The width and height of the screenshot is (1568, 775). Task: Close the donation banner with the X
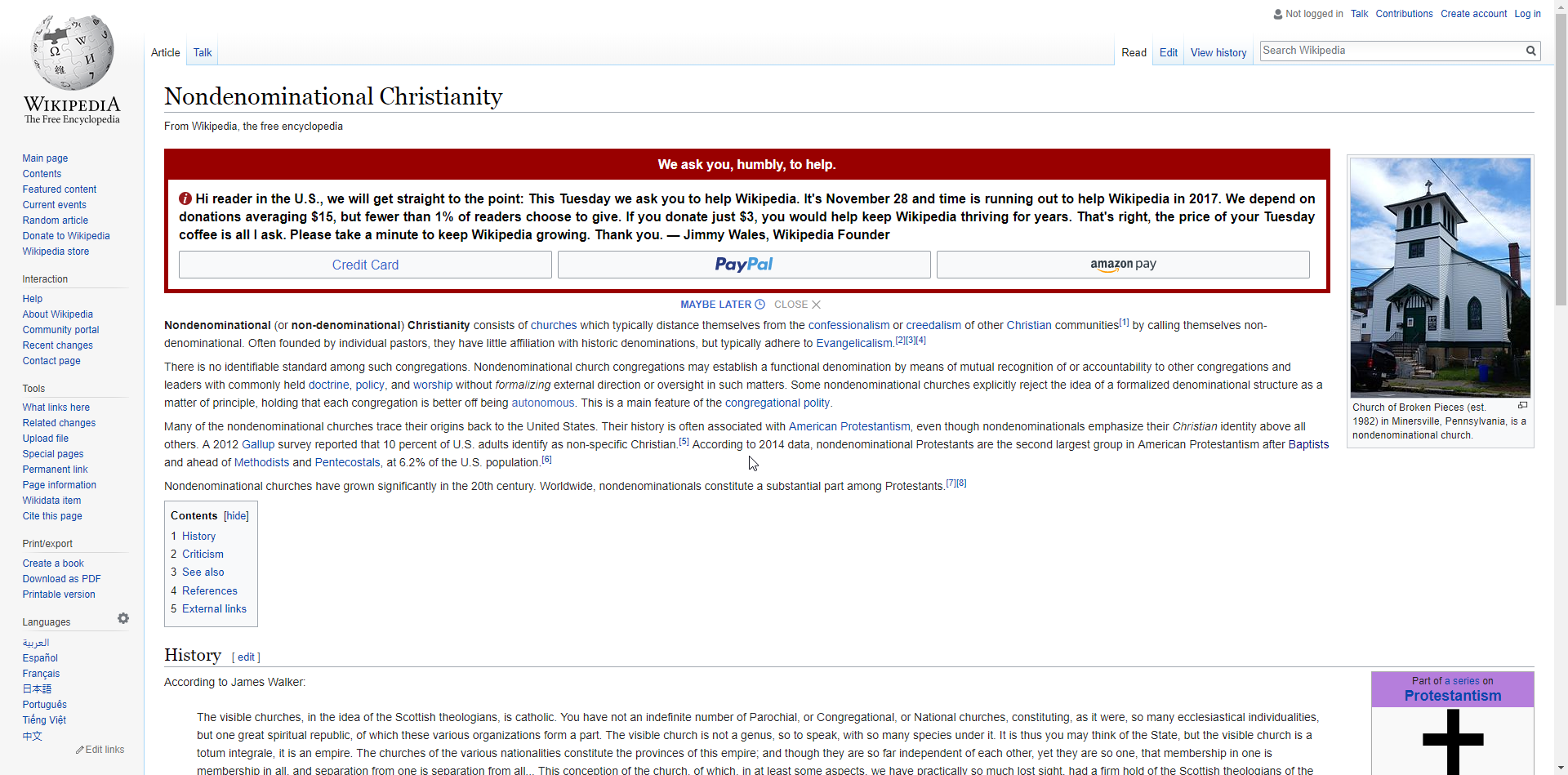coord(816,305)
